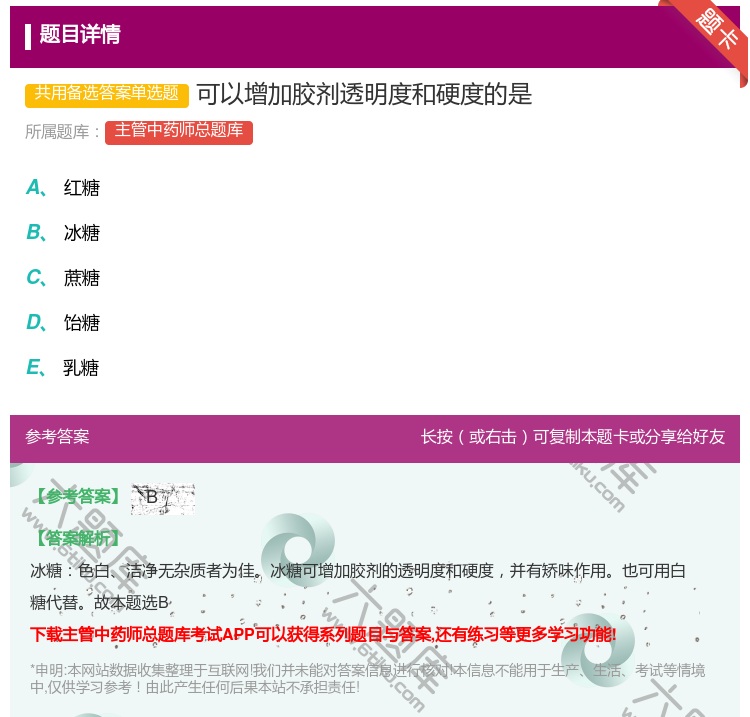This screenshot has width=750, height=717.
Task: Select answer option E 乳糖
Action: (63, 367)
